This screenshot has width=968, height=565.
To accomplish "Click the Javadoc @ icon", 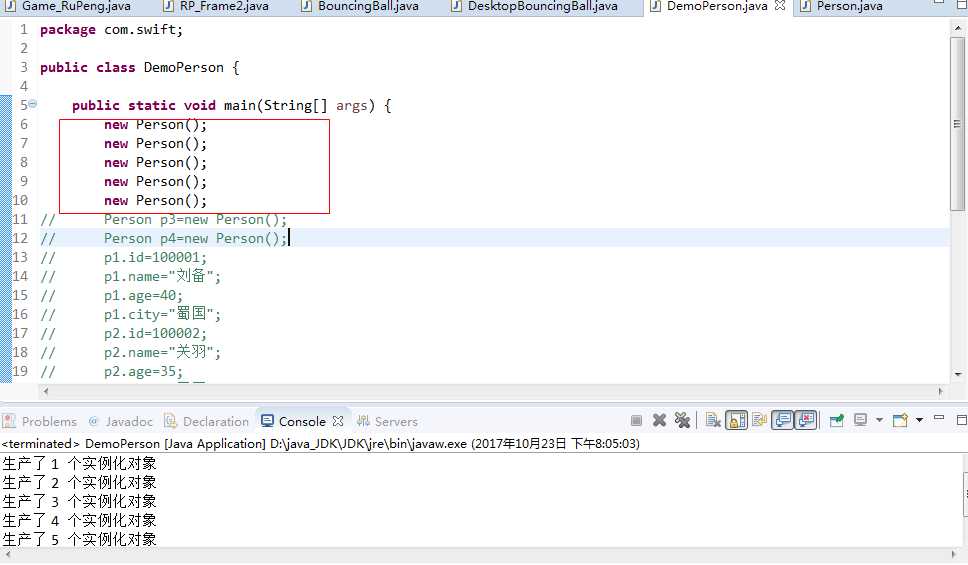I will pos(94,421).
